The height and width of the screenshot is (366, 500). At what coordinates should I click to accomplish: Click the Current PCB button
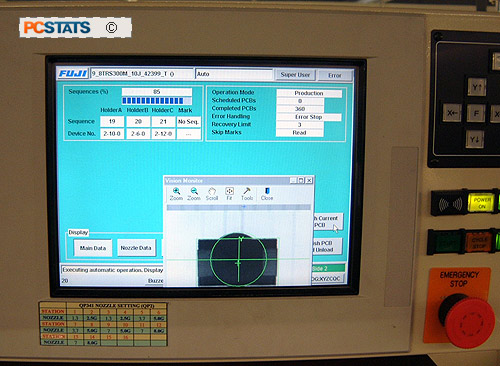click(328, 222)
